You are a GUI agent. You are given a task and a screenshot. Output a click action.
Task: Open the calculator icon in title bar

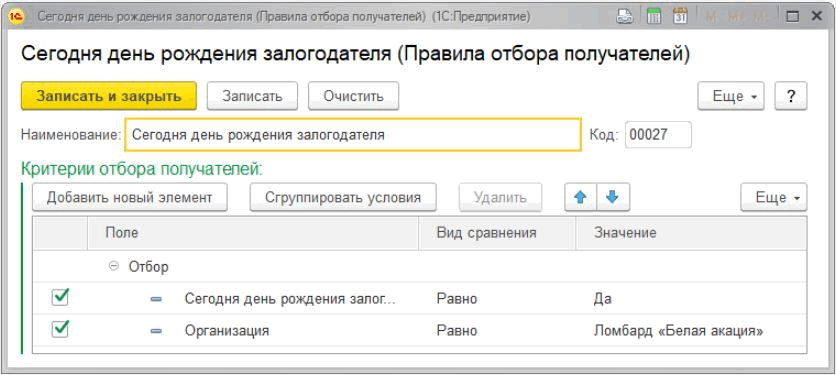(x=654, y=17)
